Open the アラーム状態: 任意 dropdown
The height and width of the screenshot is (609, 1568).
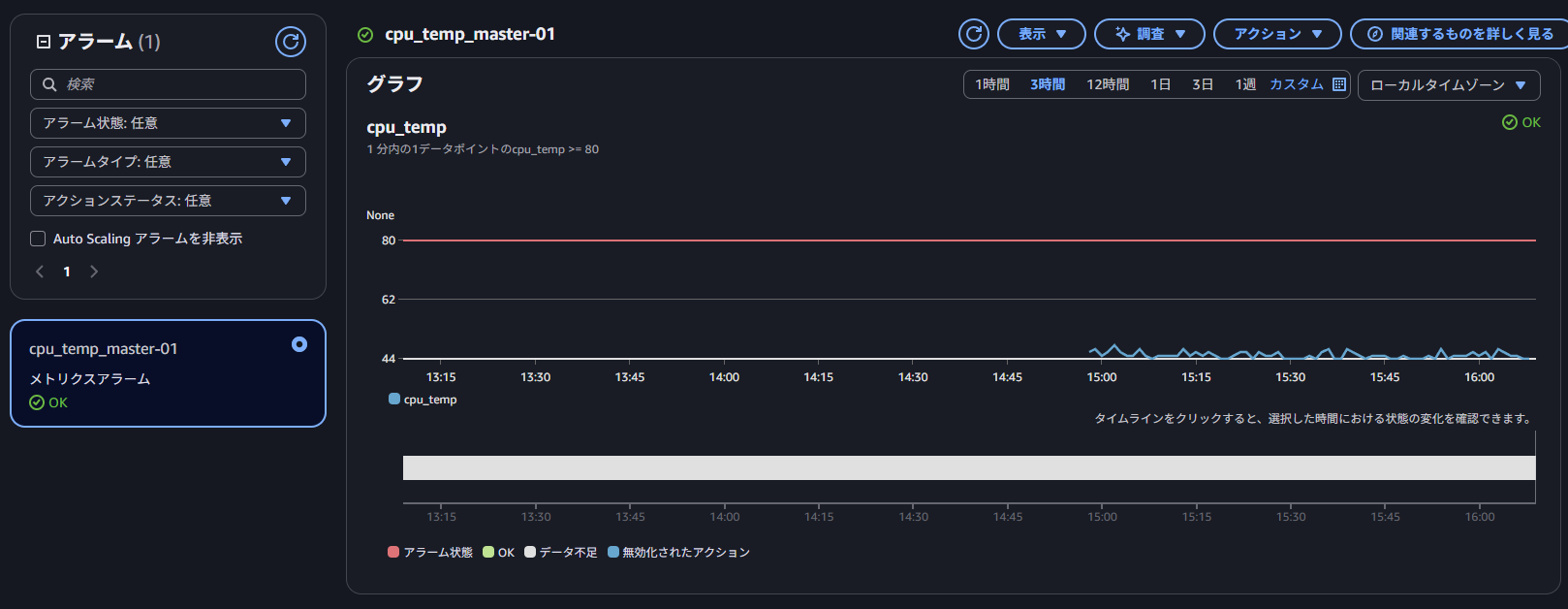coord(168,123)
